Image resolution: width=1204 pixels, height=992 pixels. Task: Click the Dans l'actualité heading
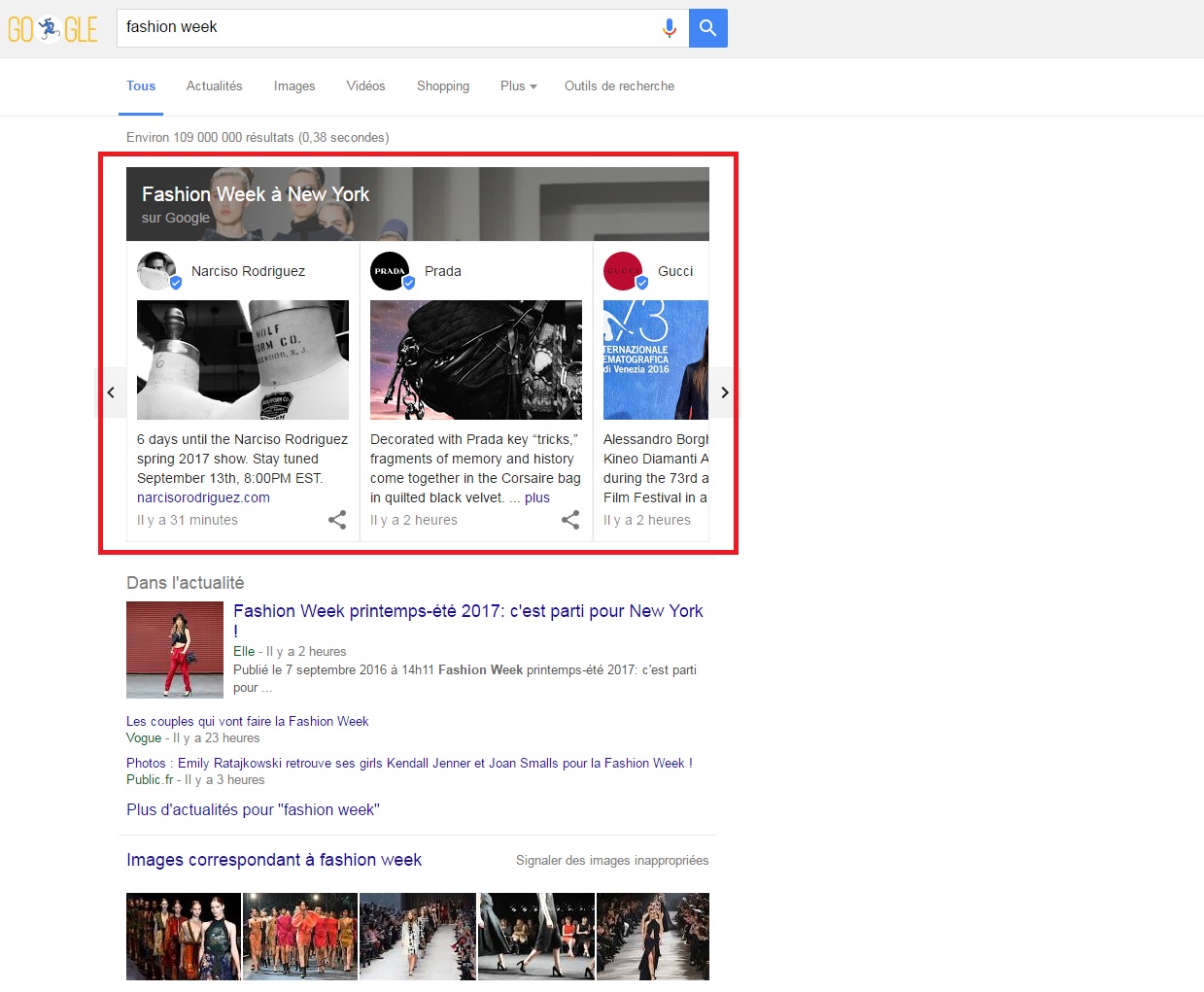pos(185,583)
